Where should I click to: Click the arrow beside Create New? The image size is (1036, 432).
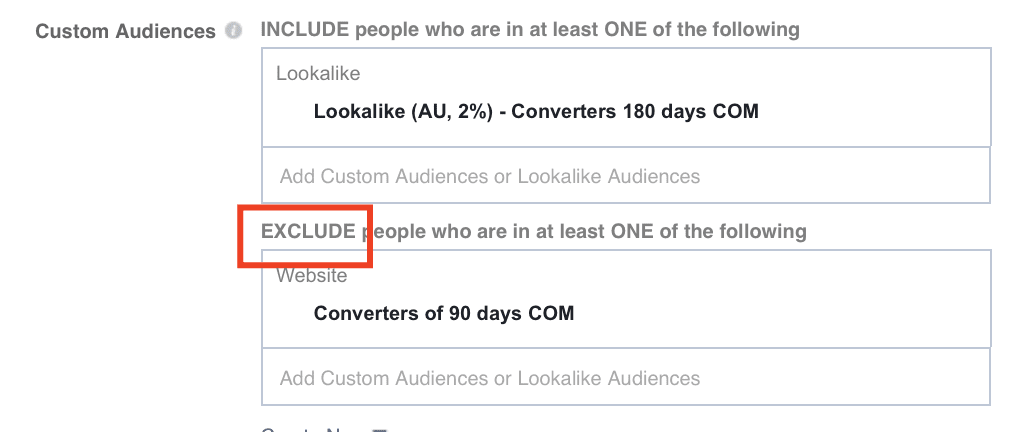click(x=379, y=429)
